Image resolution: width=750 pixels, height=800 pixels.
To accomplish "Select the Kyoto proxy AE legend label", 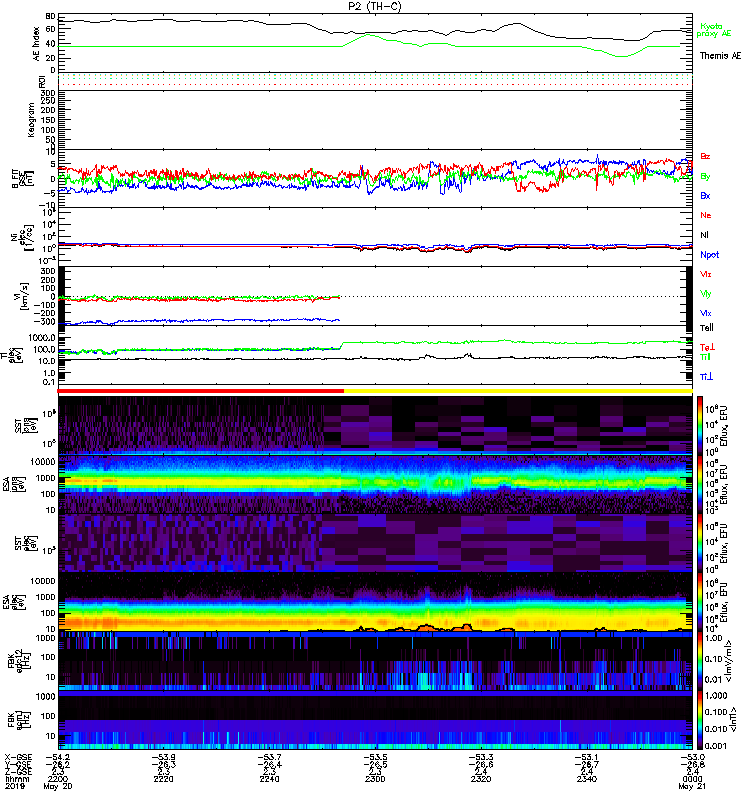I will pos(714,30).
